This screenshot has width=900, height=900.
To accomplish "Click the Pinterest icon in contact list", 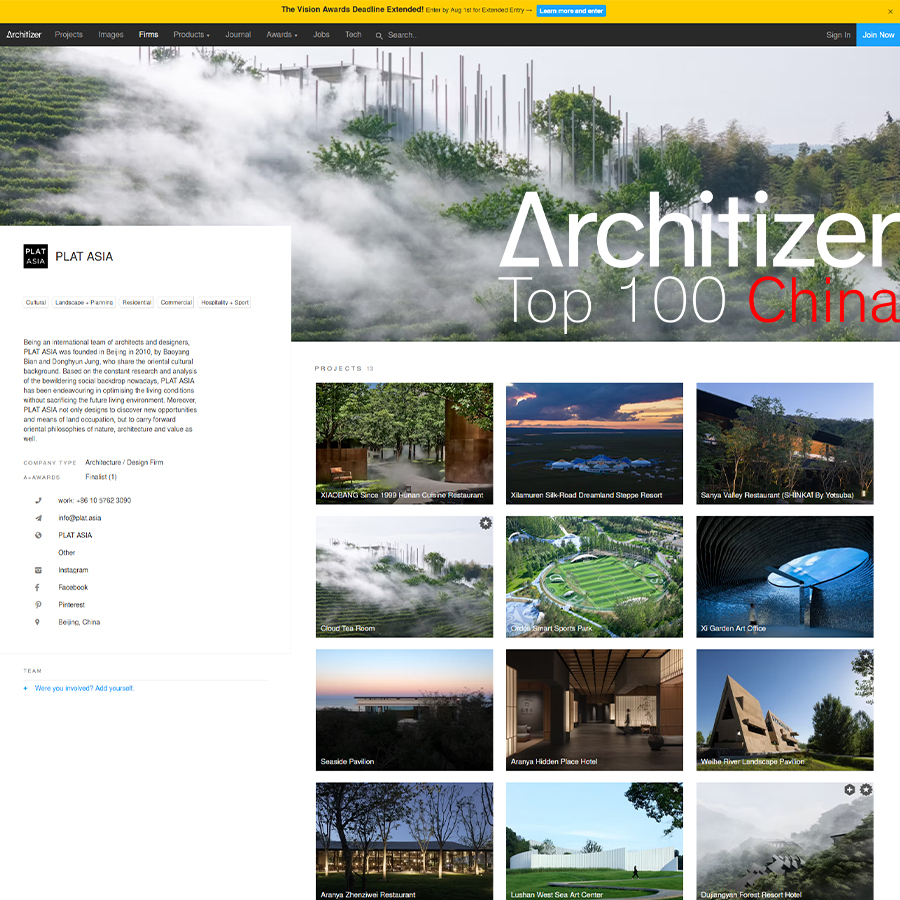I will pyautogui.click(x=38, y=605).
